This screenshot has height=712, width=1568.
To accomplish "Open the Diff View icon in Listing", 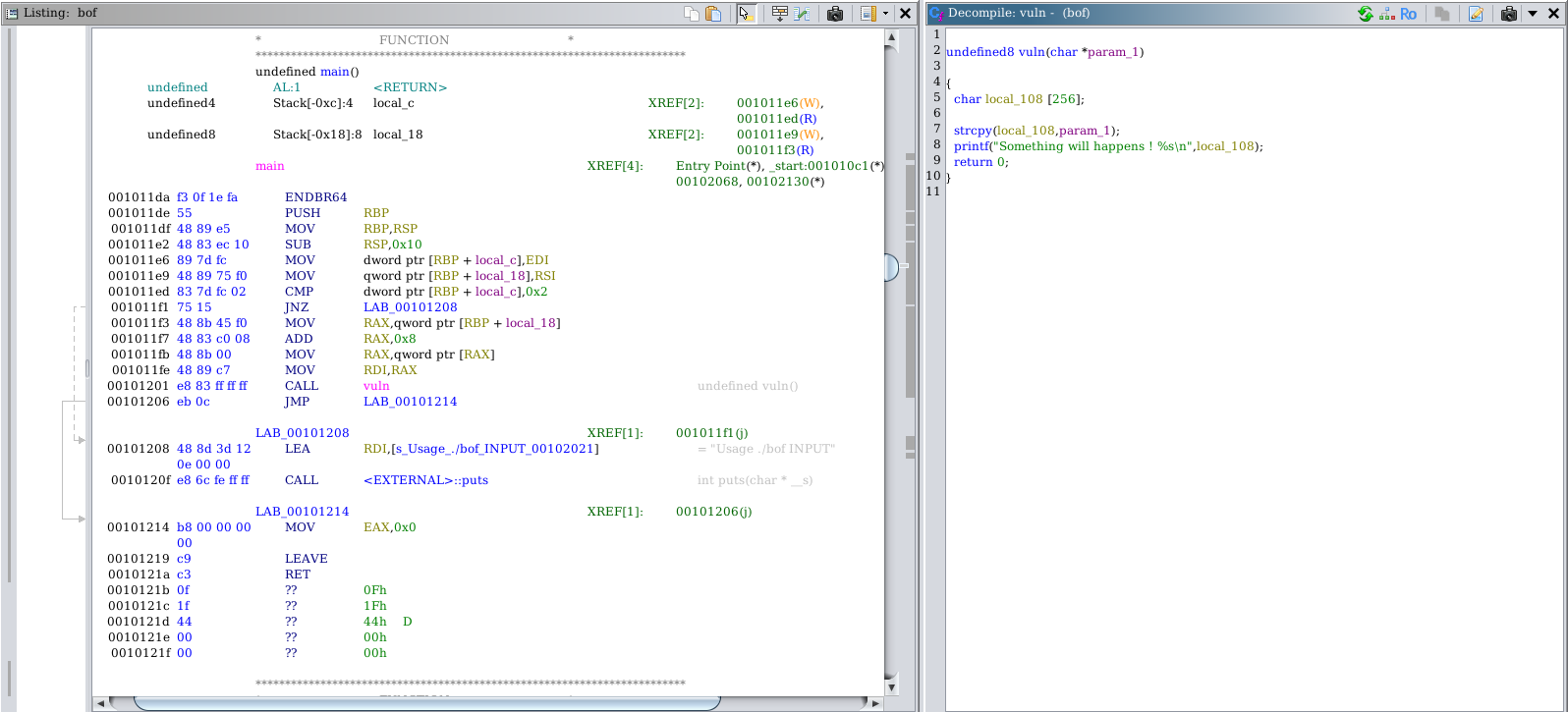I will 803,14.
